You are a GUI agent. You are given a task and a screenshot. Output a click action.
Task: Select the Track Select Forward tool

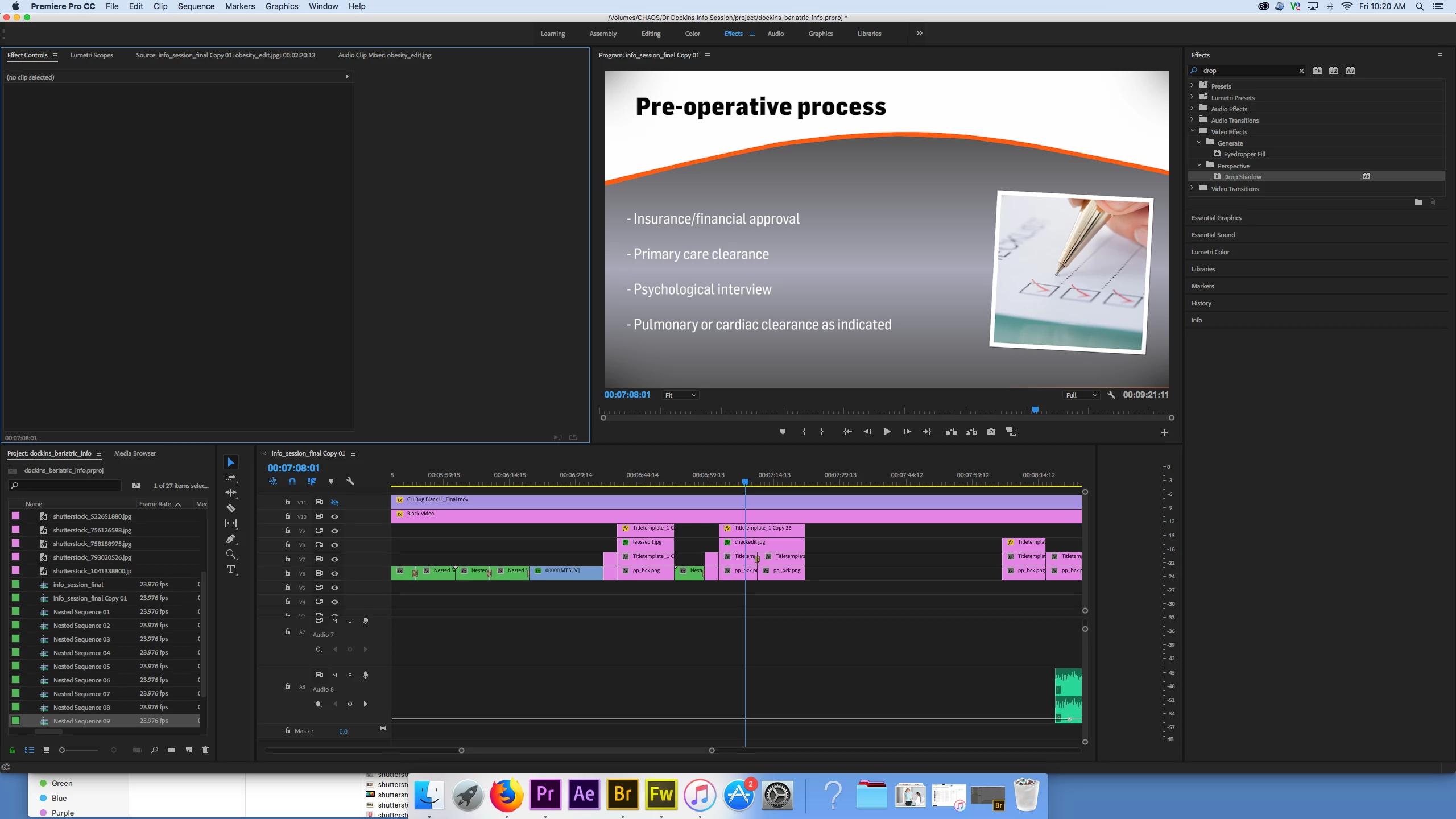(231, 477)
